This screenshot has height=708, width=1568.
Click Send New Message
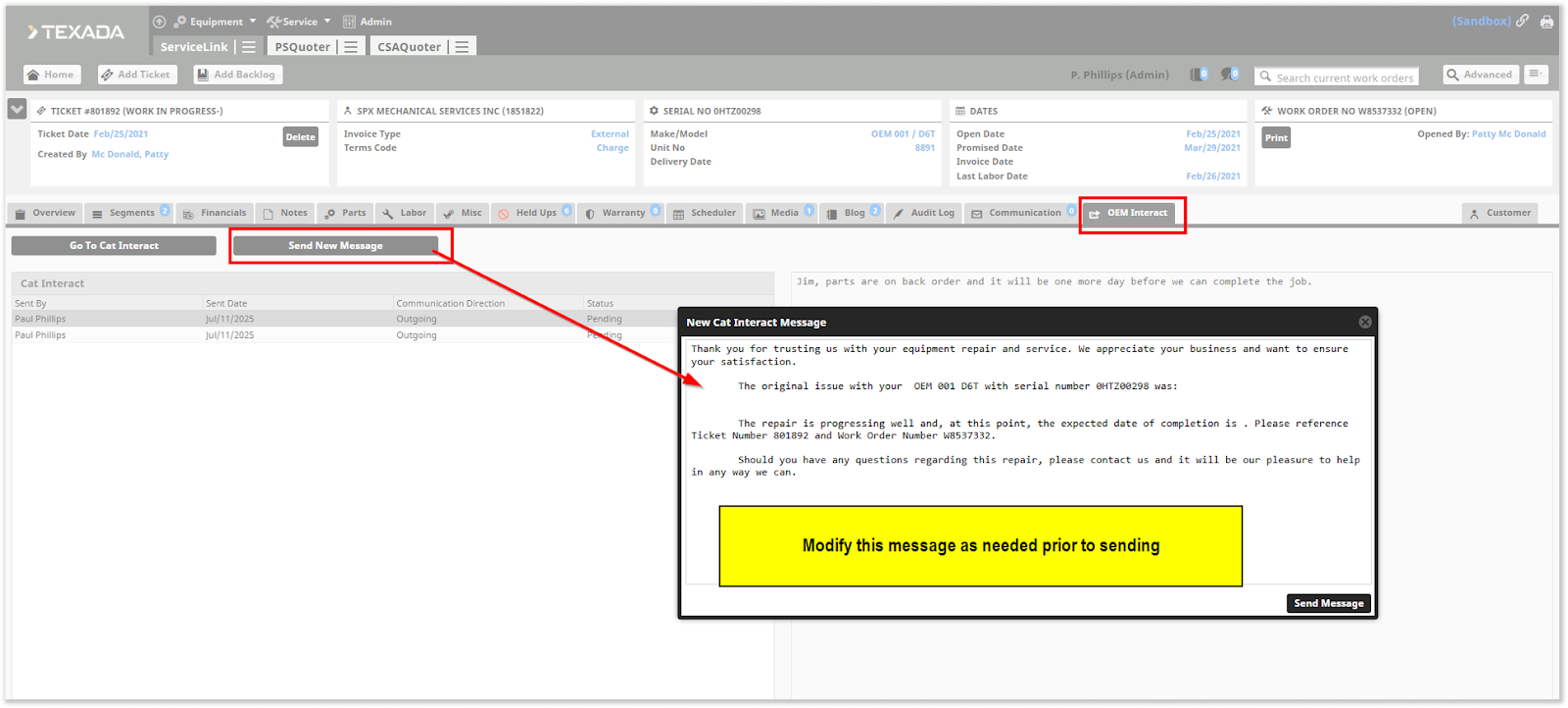[335, 246]
